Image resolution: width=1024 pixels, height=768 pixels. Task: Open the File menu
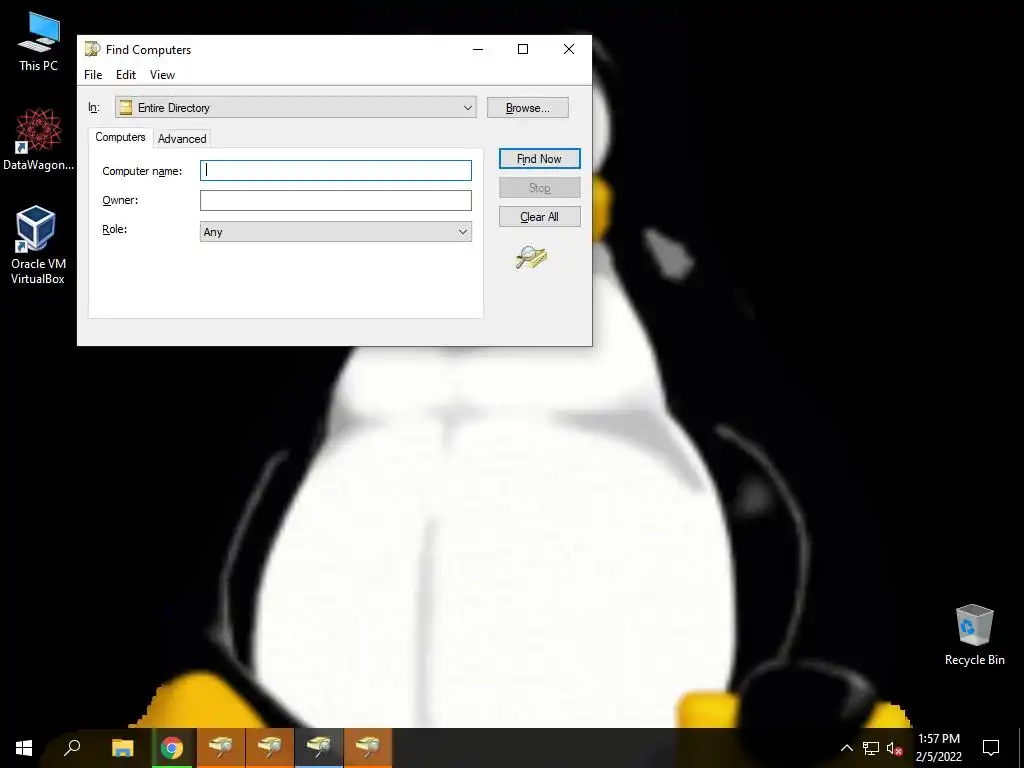93,74
